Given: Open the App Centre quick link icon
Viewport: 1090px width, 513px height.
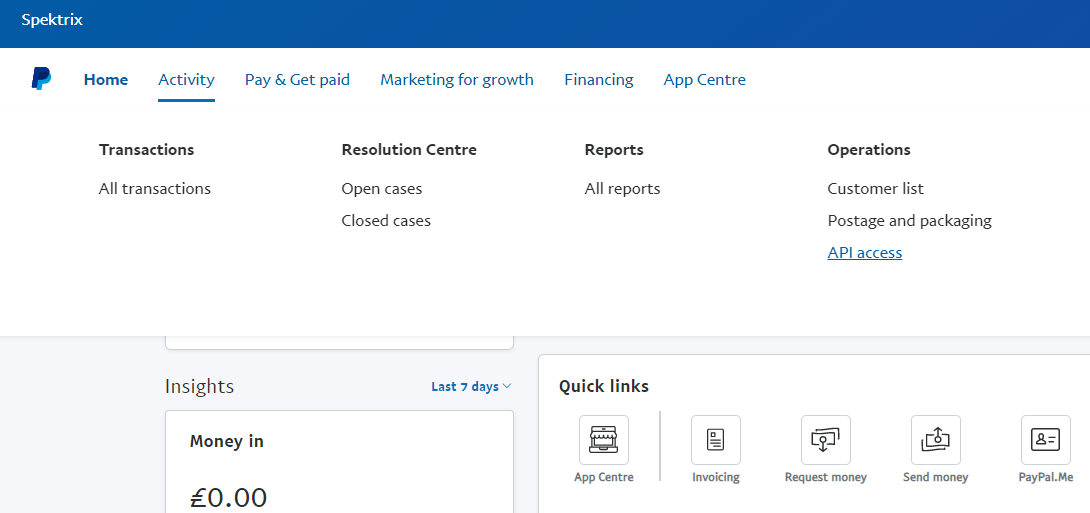Looking at the screenshot, I should point(603,440).
